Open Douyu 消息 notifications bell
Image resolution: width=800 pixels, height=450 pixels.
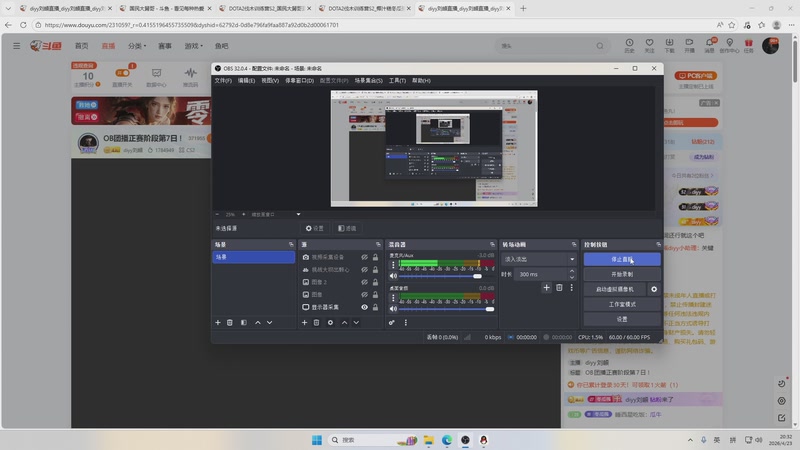click(709, 45)
